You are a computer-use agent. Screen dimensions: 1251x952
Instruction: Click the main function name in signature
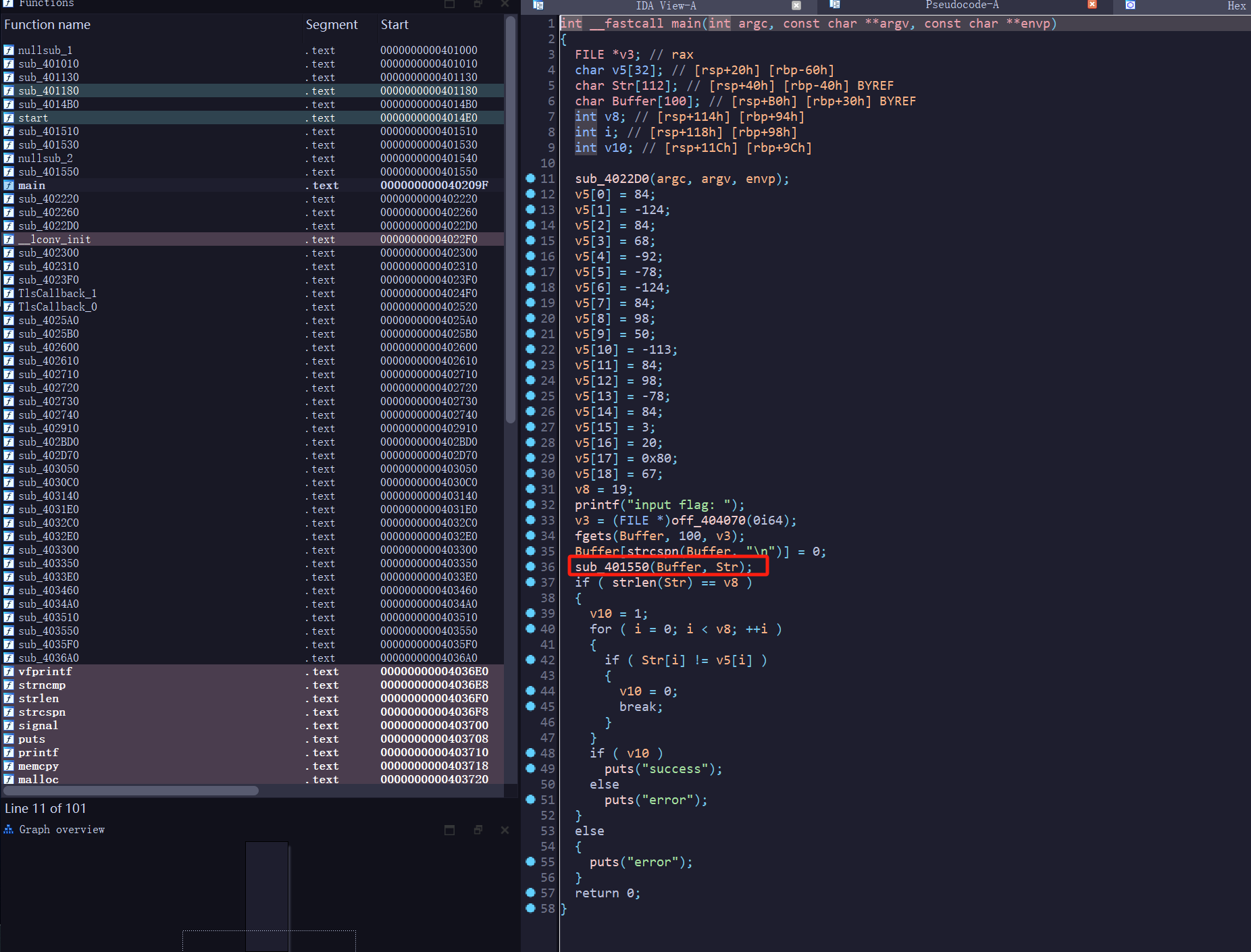coord(686,24)
